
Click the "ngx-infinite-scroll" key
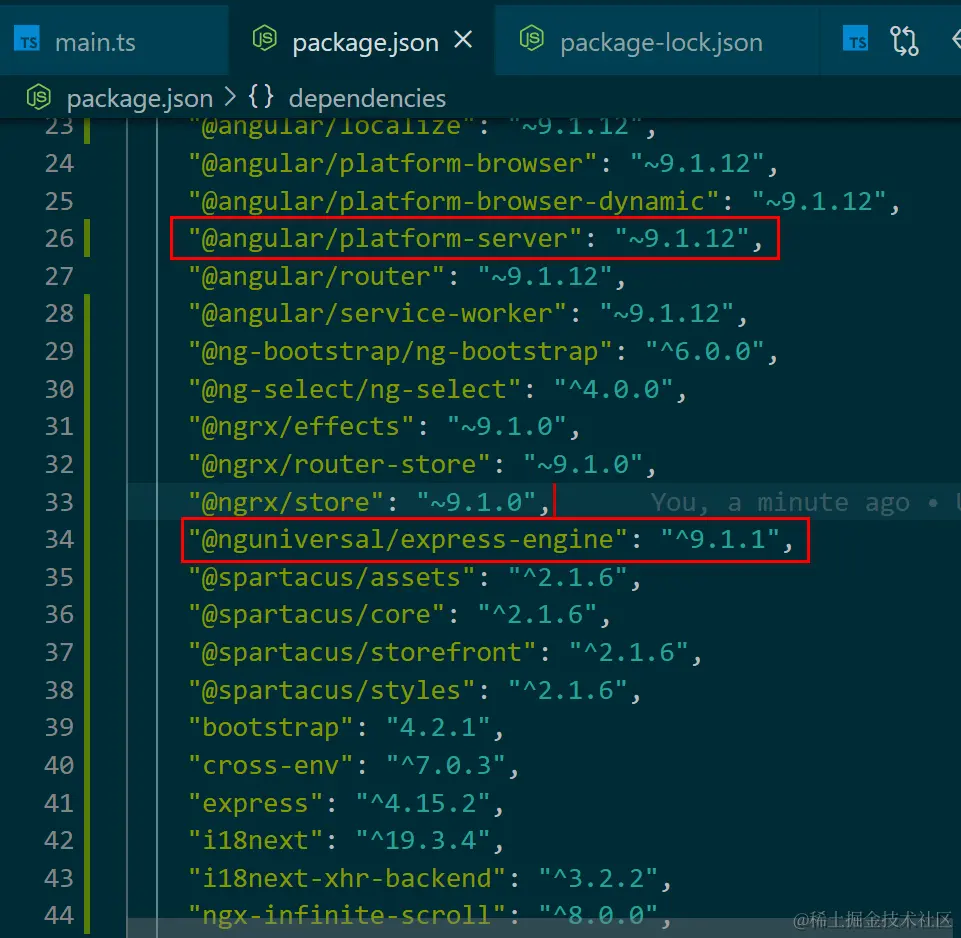coord(347,915)
